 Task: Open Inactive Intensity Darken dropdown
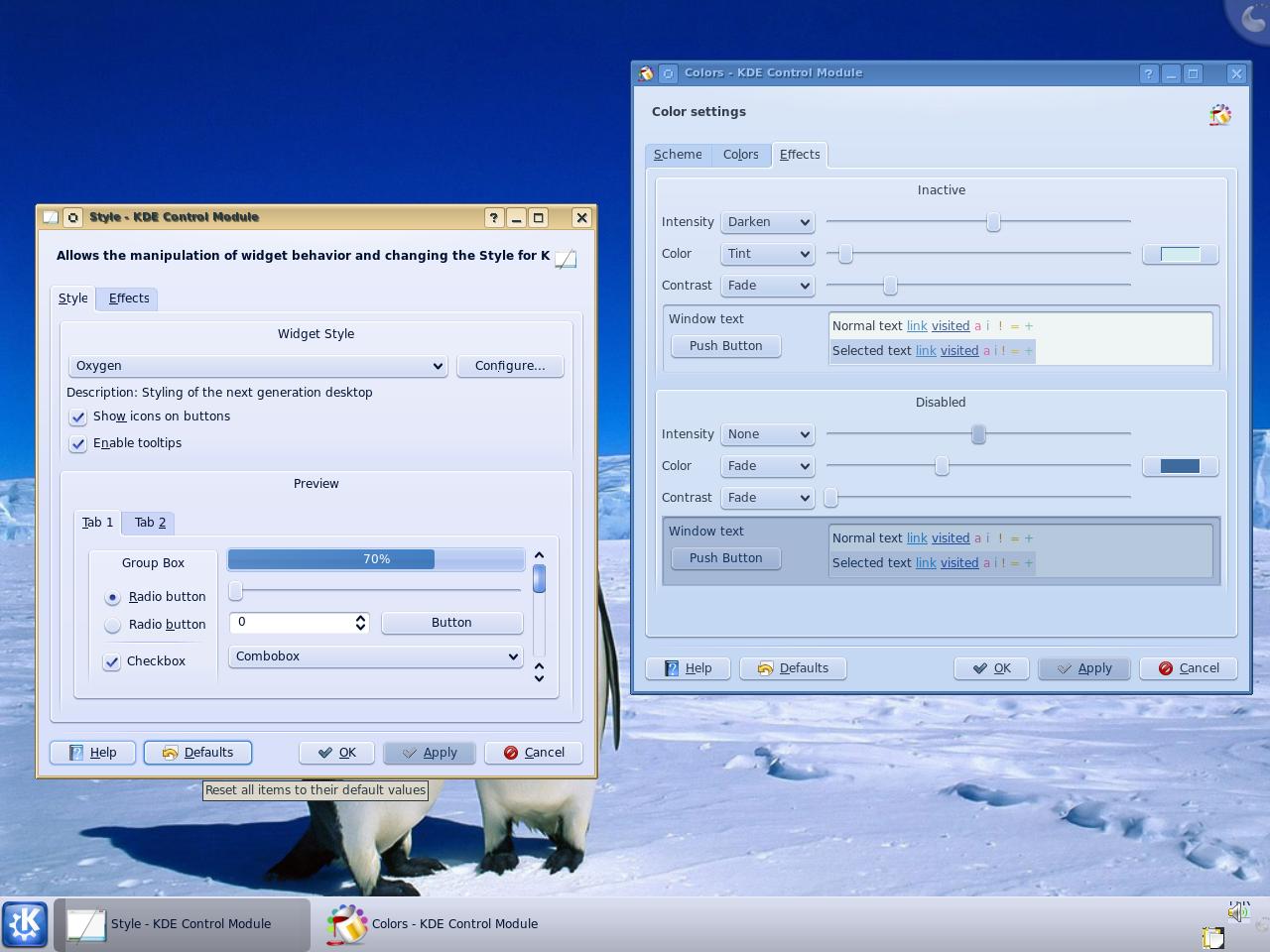pyautogui.click(x=768, y=222)
